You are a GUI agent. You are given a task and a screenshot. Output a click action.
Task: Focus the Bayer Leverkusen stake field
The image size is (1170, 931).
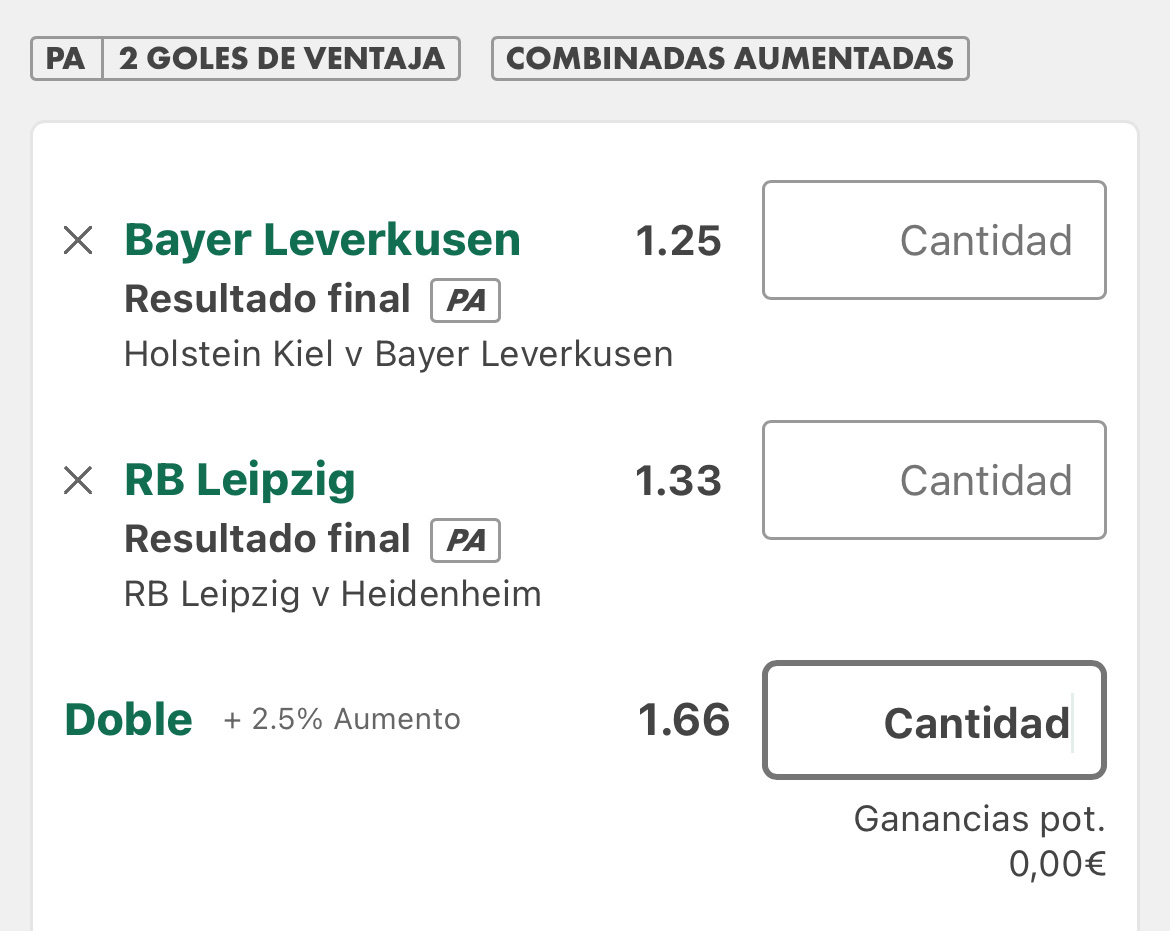(x=934, y=240)
